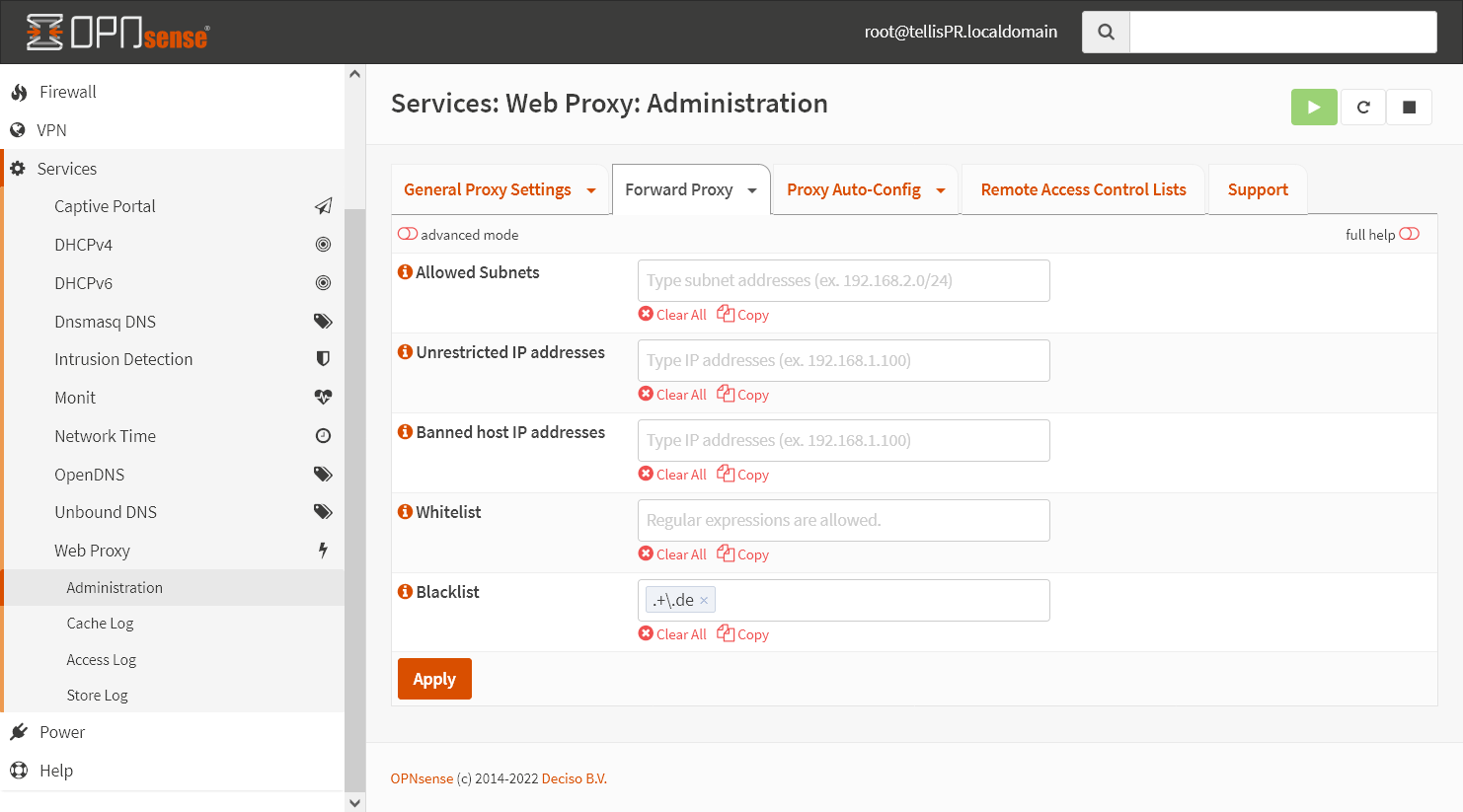This screenshot has height=812, width=1463.
Task: Start the proxy with the green play button
Action: (1314, 107)
